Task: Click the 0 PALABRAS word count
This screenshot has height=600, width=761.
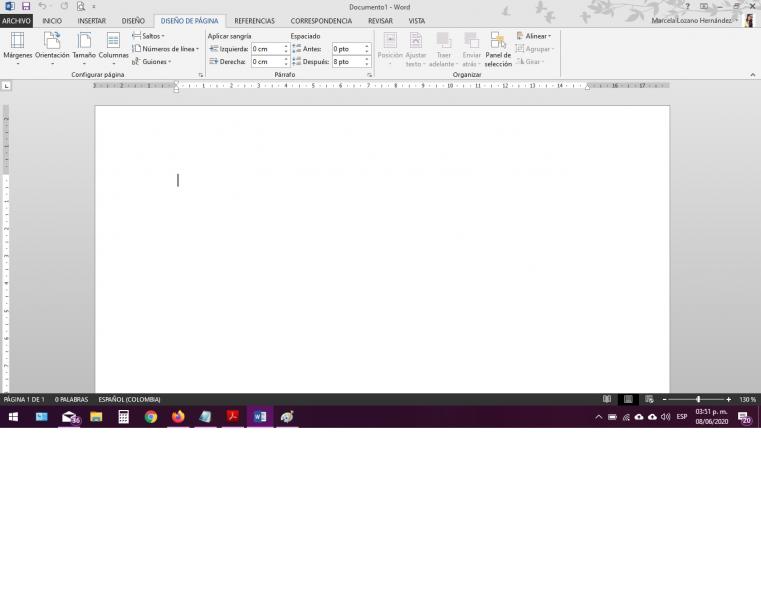Action: pos(71,399)
